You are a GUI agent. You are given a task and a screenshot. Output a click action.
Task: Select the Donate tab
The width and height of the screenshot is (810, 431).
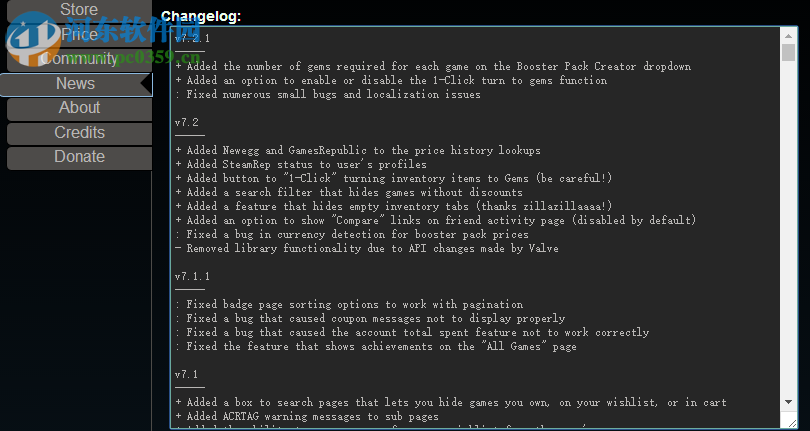pos(79,157)
